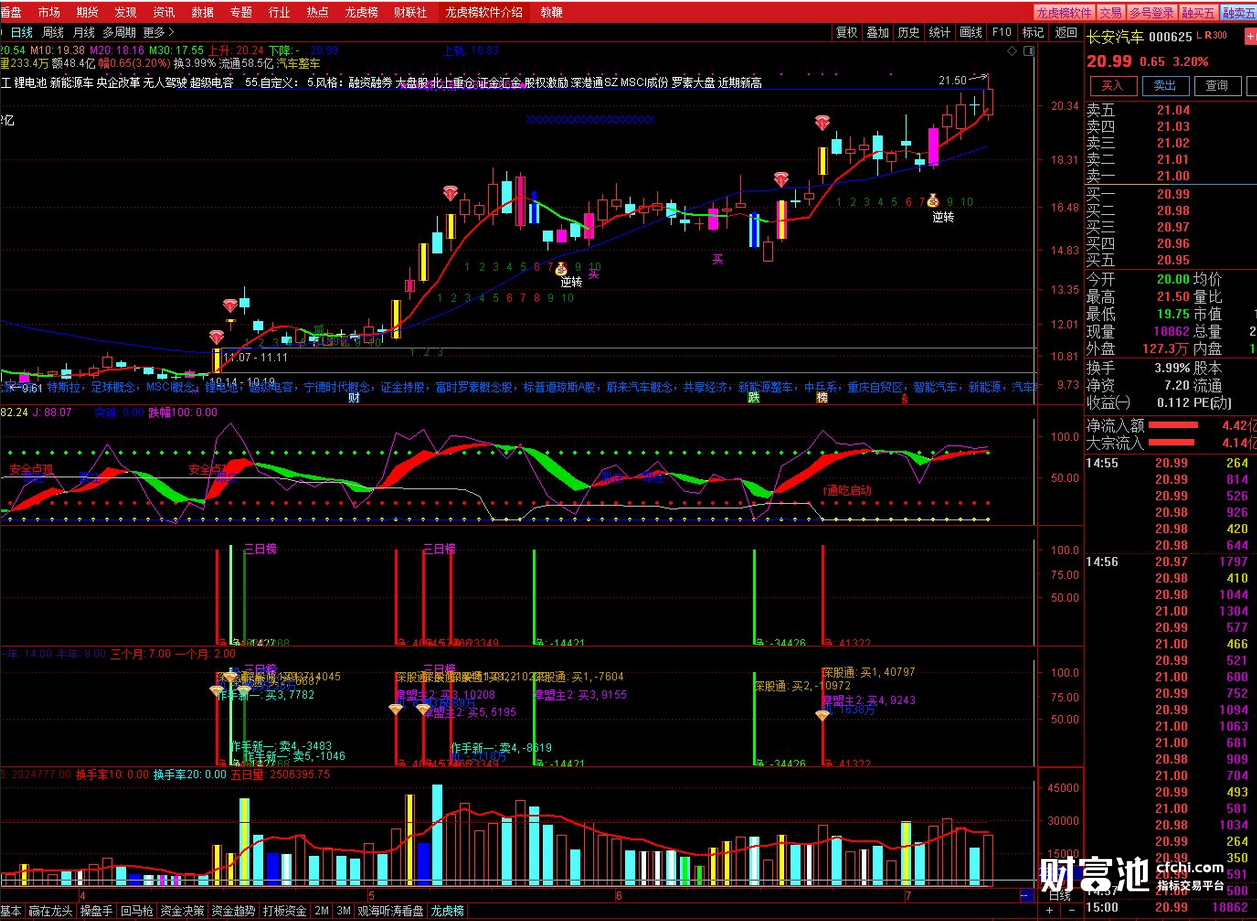Click the red gem icon above May peak candles
Image resolution: width=1257 pixels, height=921 pixels.
coord(451,192)
